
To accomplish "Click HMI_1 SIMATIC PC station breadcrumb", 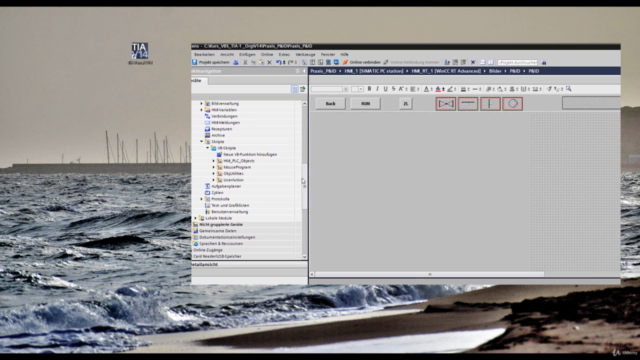I will coord(373,71).
